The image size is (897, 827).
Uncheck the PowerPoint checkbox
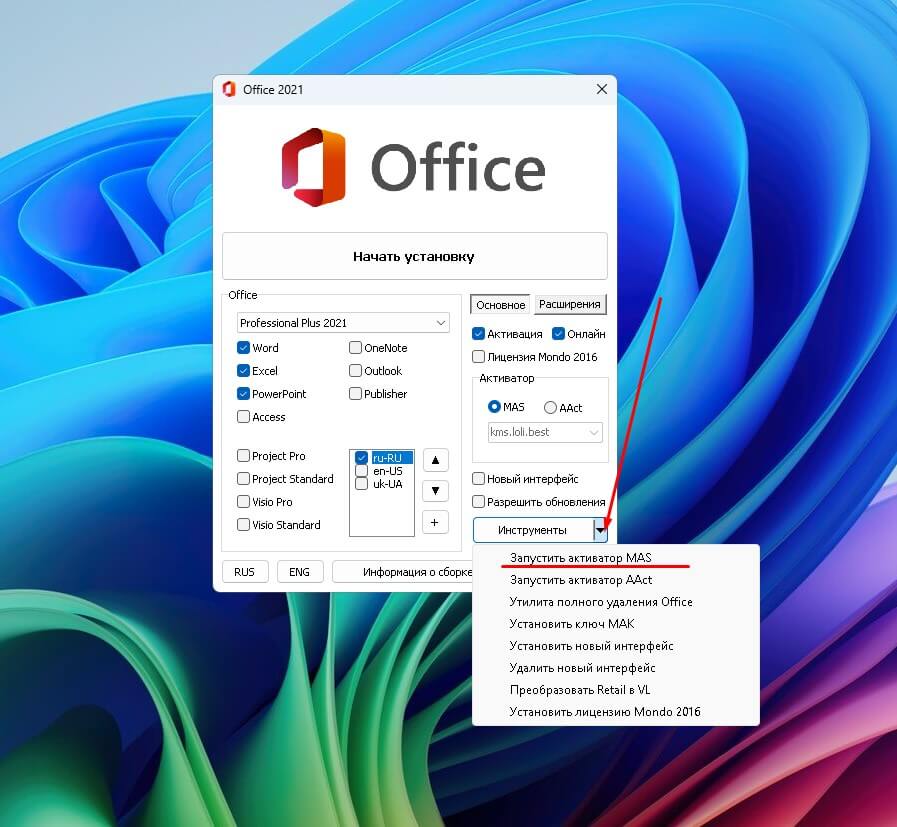point(243,393)
